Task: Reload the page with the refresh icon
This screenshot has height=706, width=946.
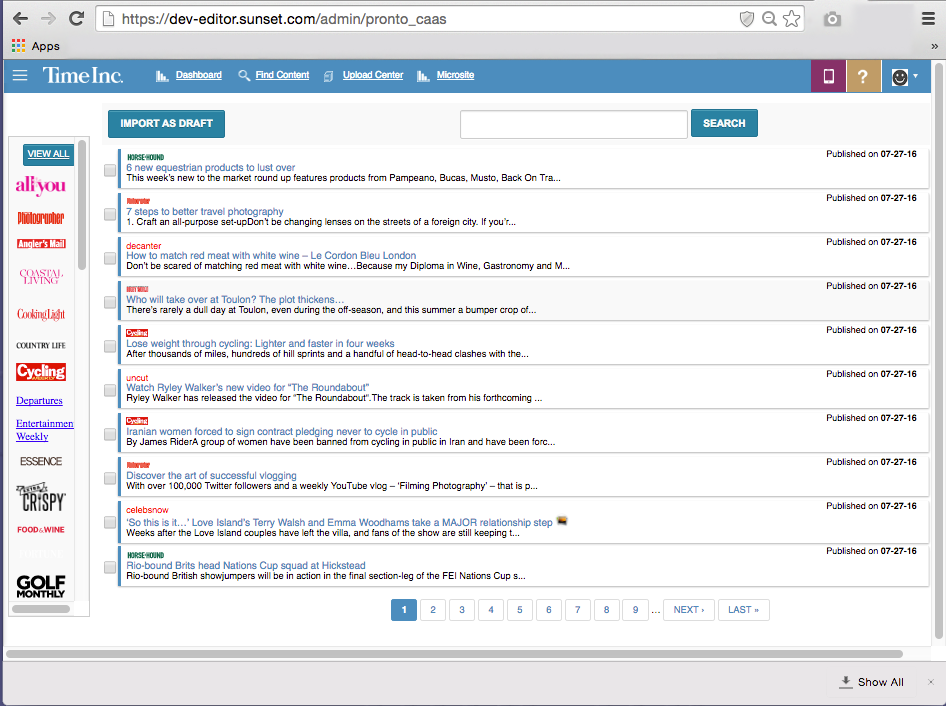Action: point(76,19)
